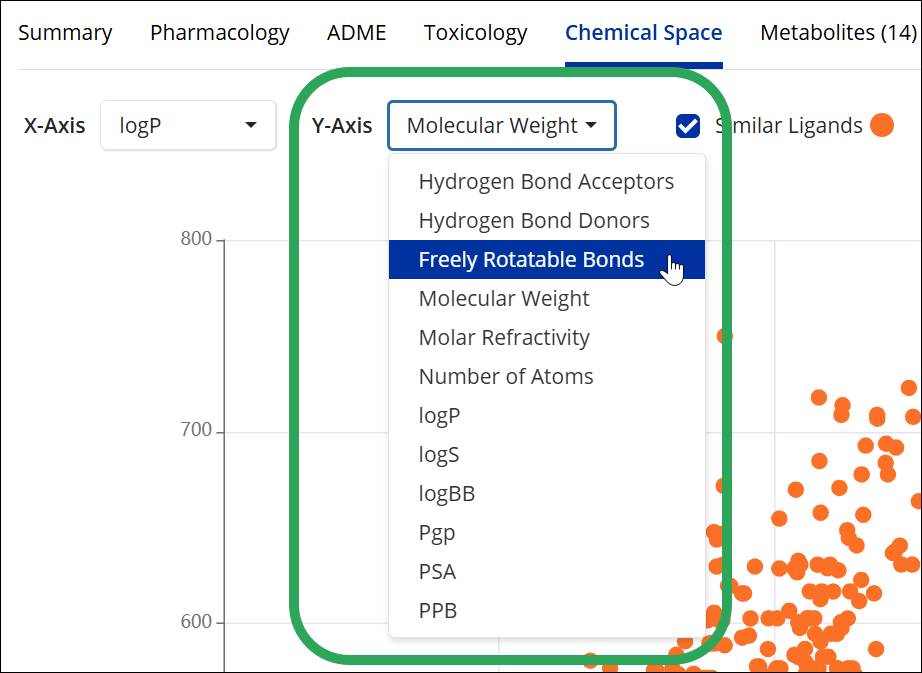Choose Molar Refractivity option

504,338
